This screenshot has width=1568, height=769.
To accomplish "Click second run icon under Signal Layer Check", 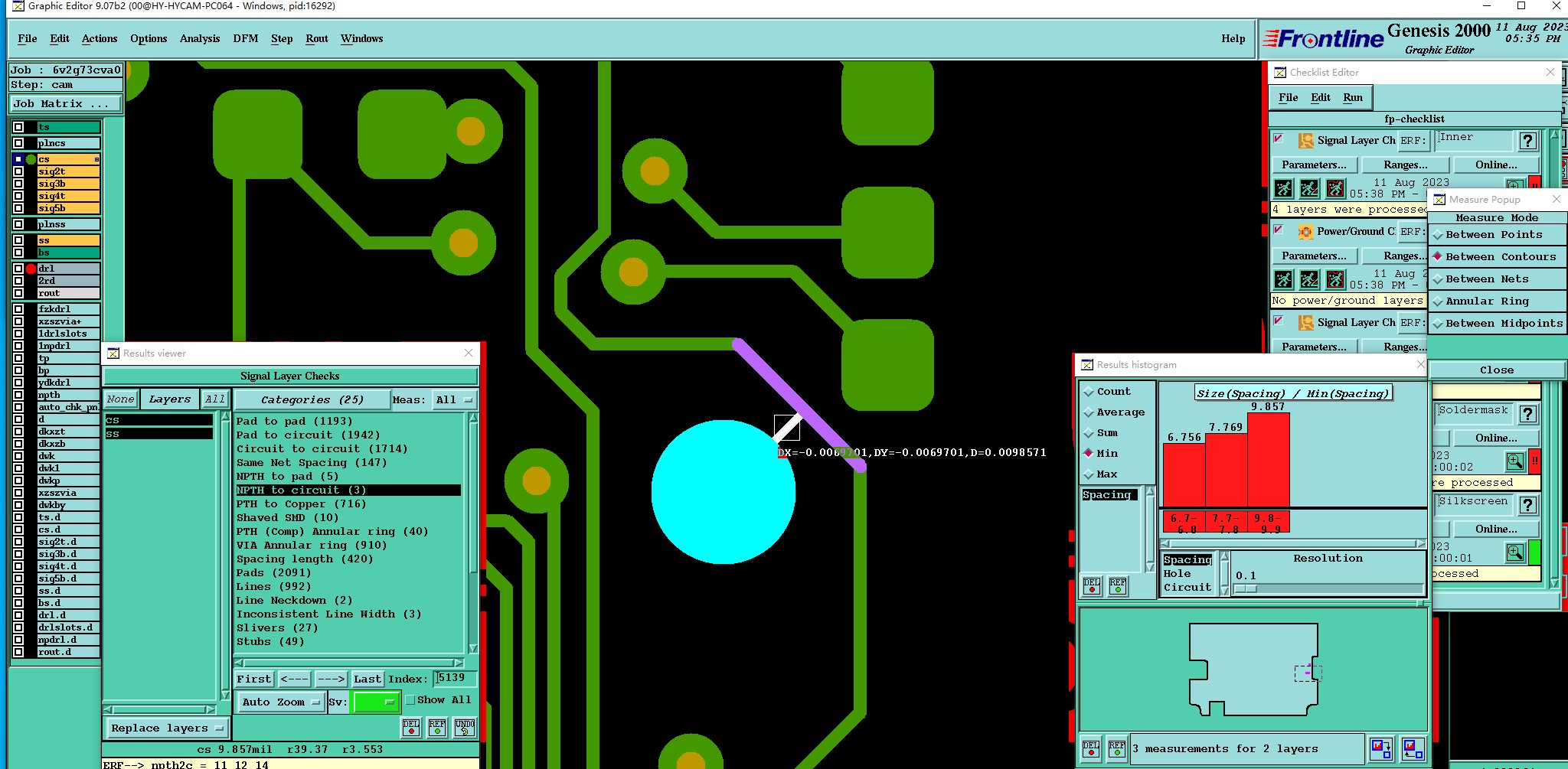I will click(1310, 188).
